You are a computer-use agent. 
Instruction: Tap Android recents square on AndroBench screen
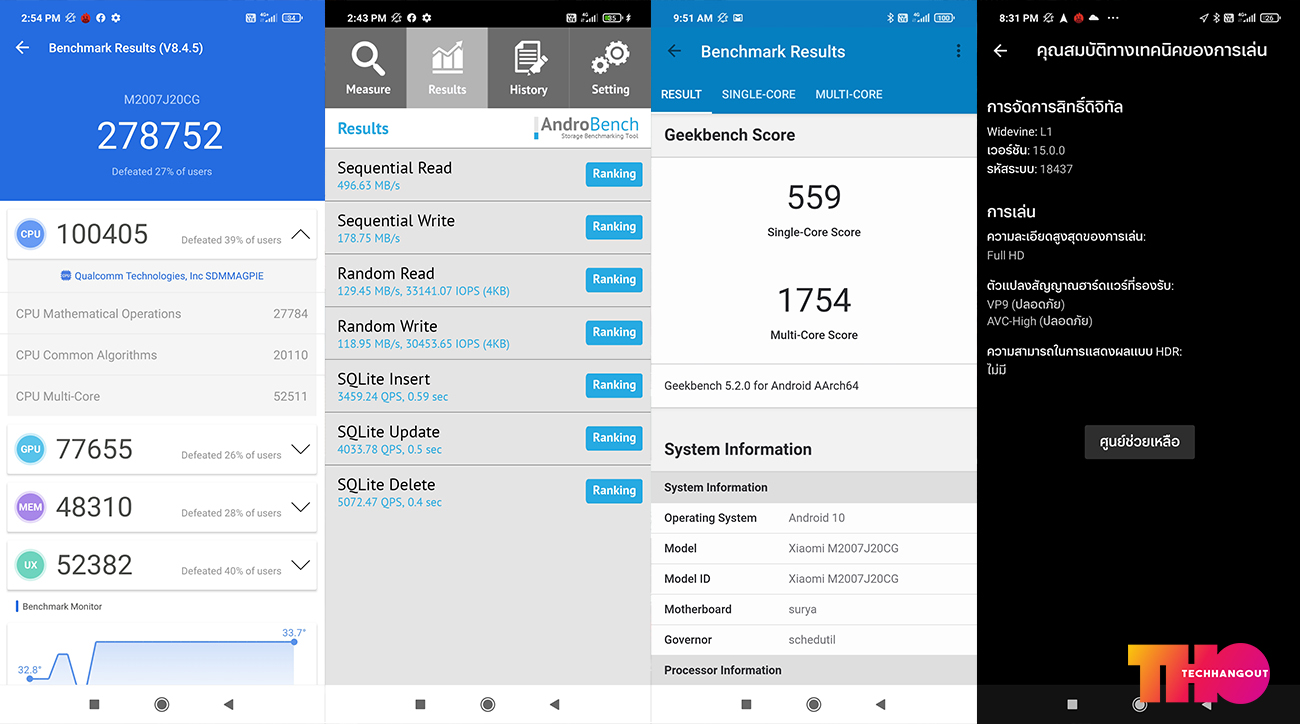(x=420, y=704)
